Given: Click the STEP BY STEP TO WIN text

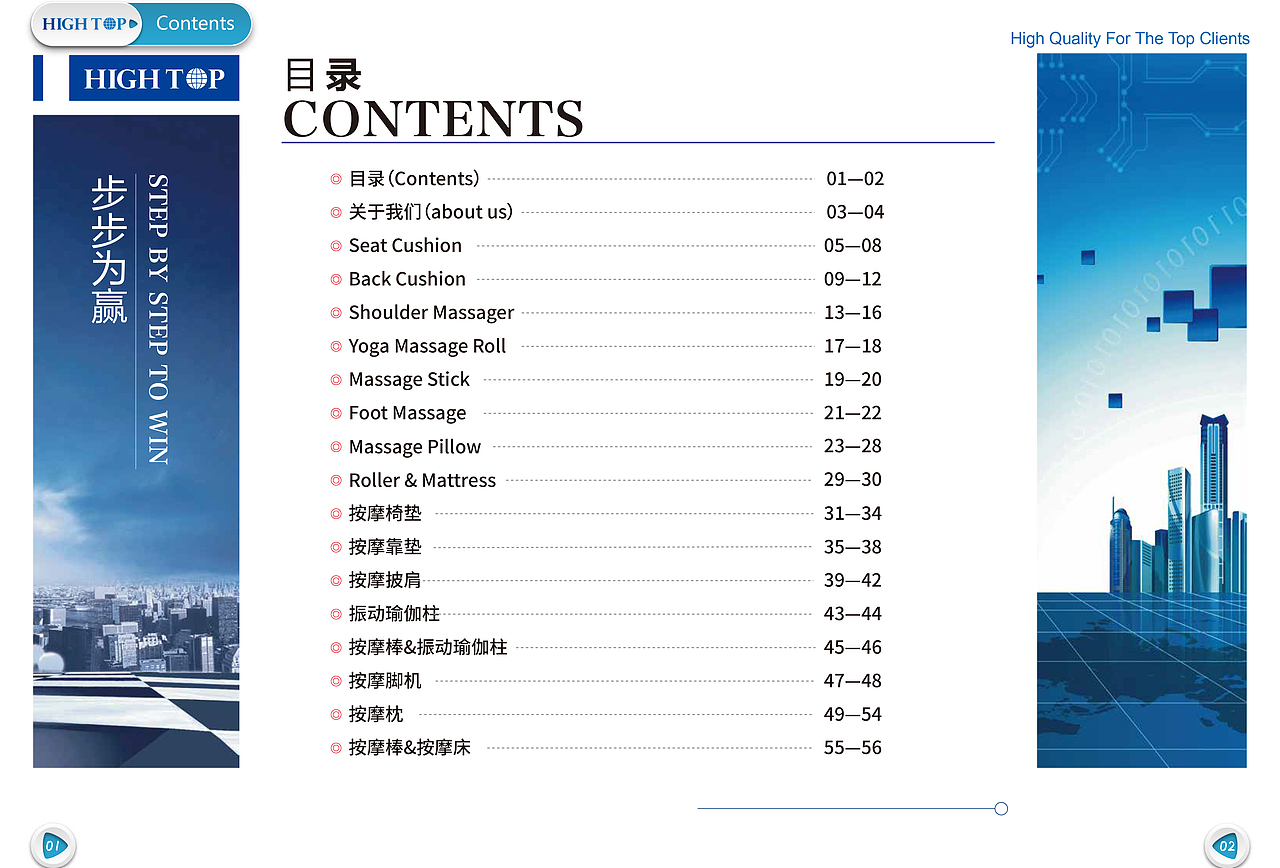Looking at the screenshot, I should point(158,319).
